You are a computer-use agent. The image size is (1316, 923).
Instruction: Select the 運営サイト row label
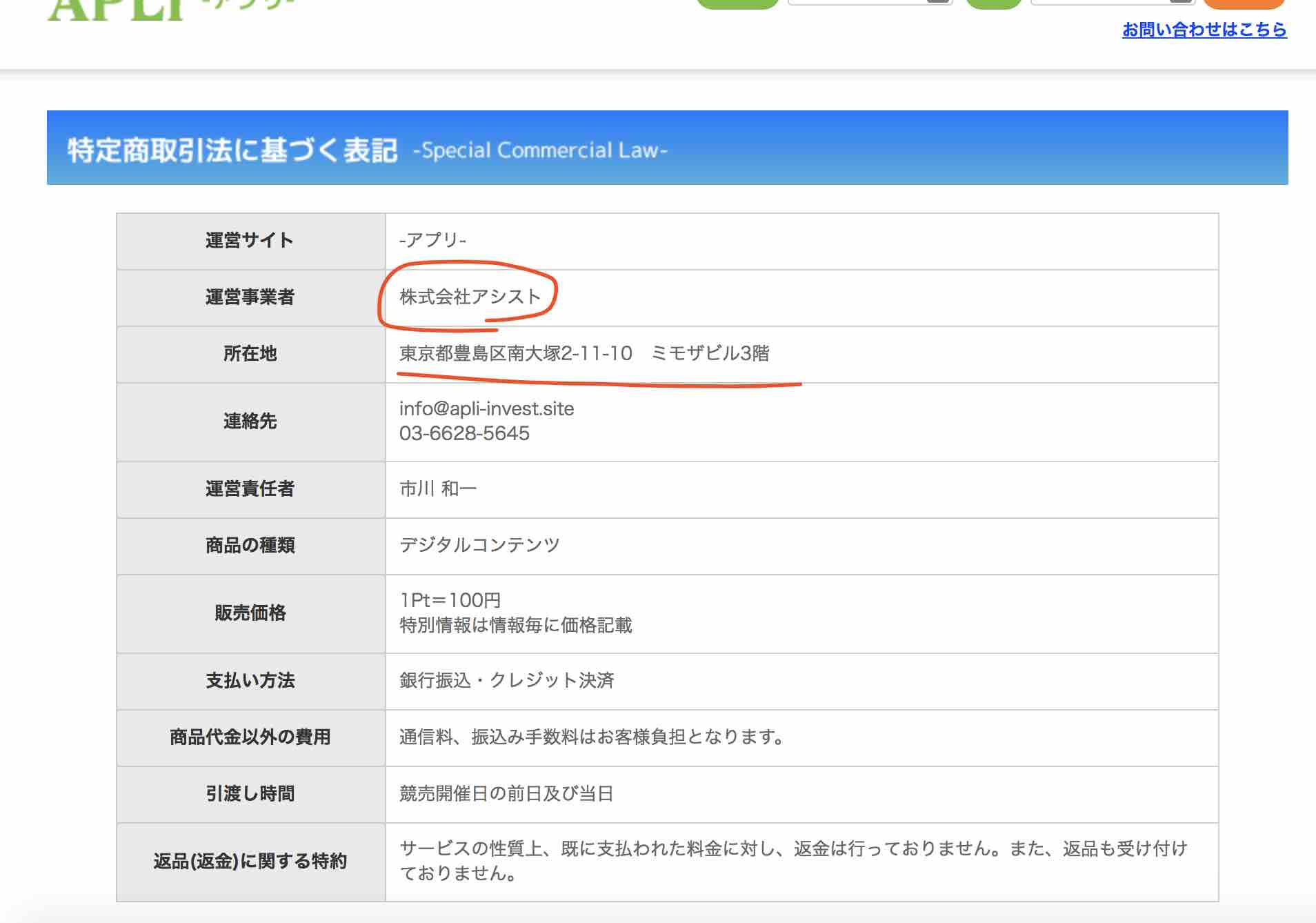pyautogui.click(x=250, y=240)
